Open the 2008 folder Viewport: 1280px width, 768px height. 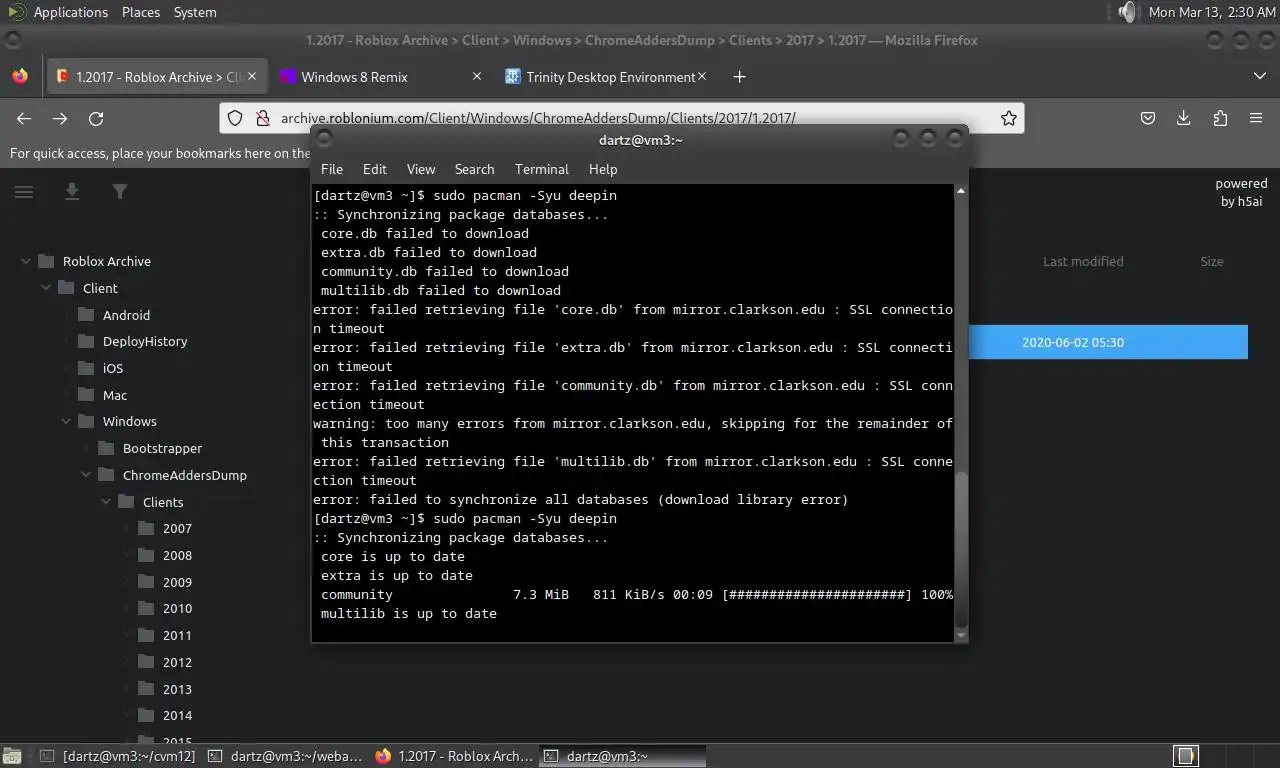point(177,555)
